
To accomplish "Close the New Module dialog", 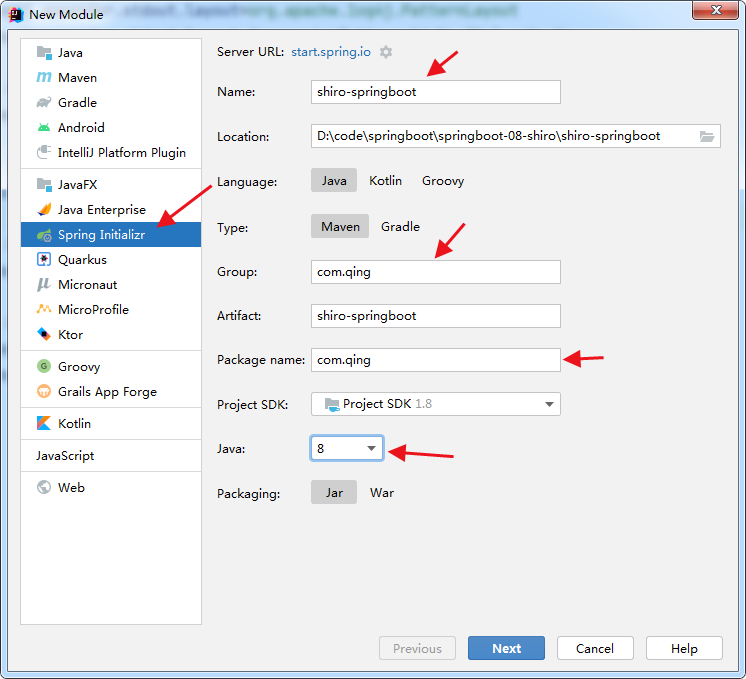I will tap(716, 10).
